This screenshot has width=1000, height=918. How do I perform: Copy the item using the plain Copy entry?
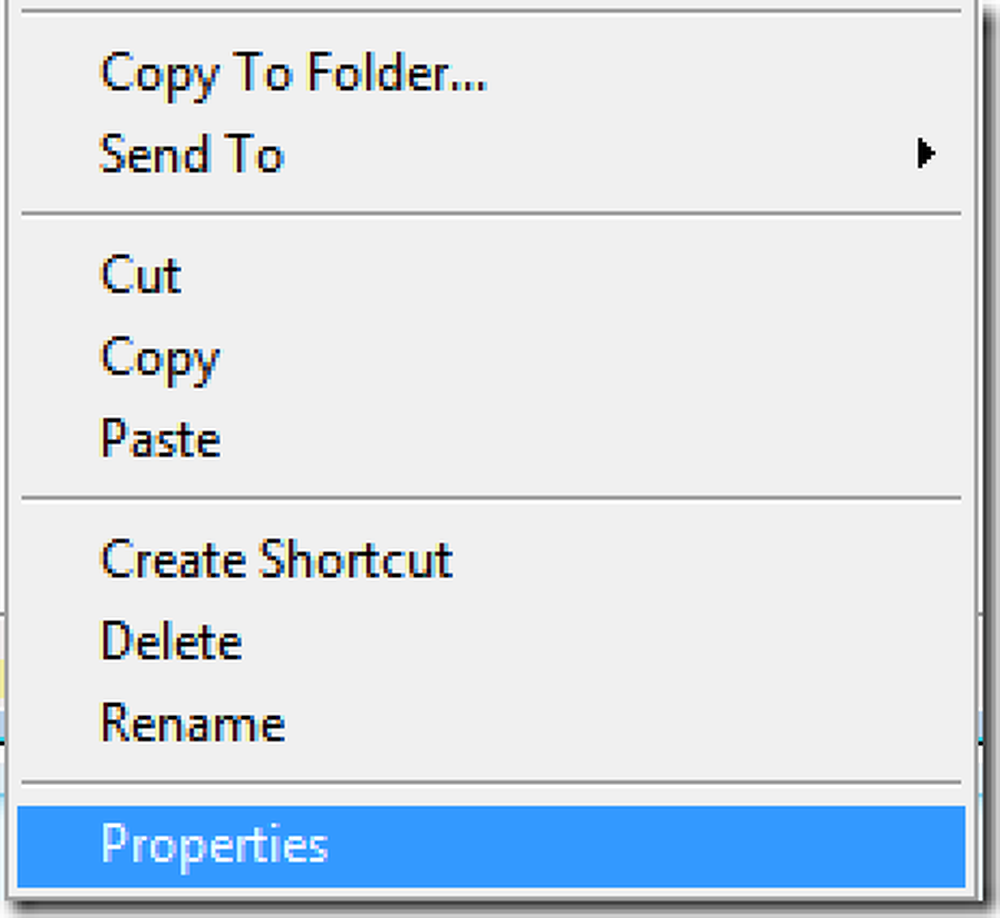[491, 357]
